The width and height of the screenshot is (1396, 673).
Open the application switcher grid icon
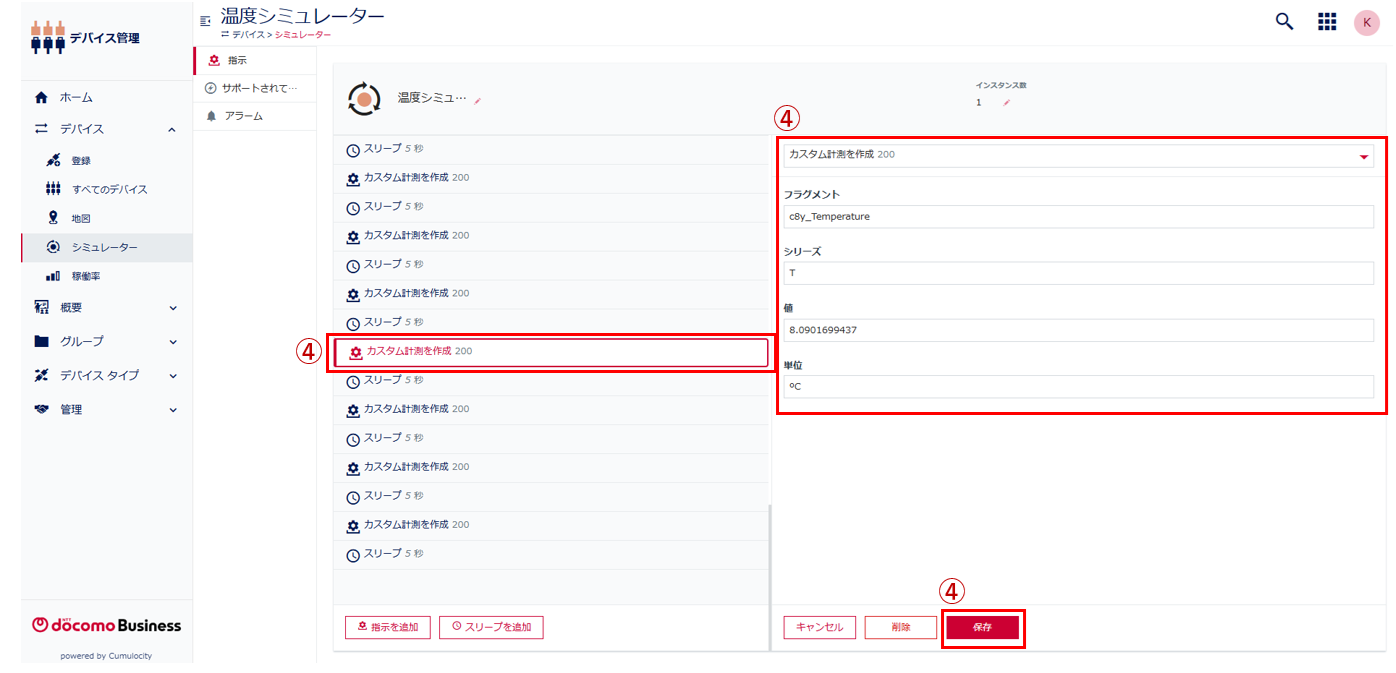coord(1327,22)
